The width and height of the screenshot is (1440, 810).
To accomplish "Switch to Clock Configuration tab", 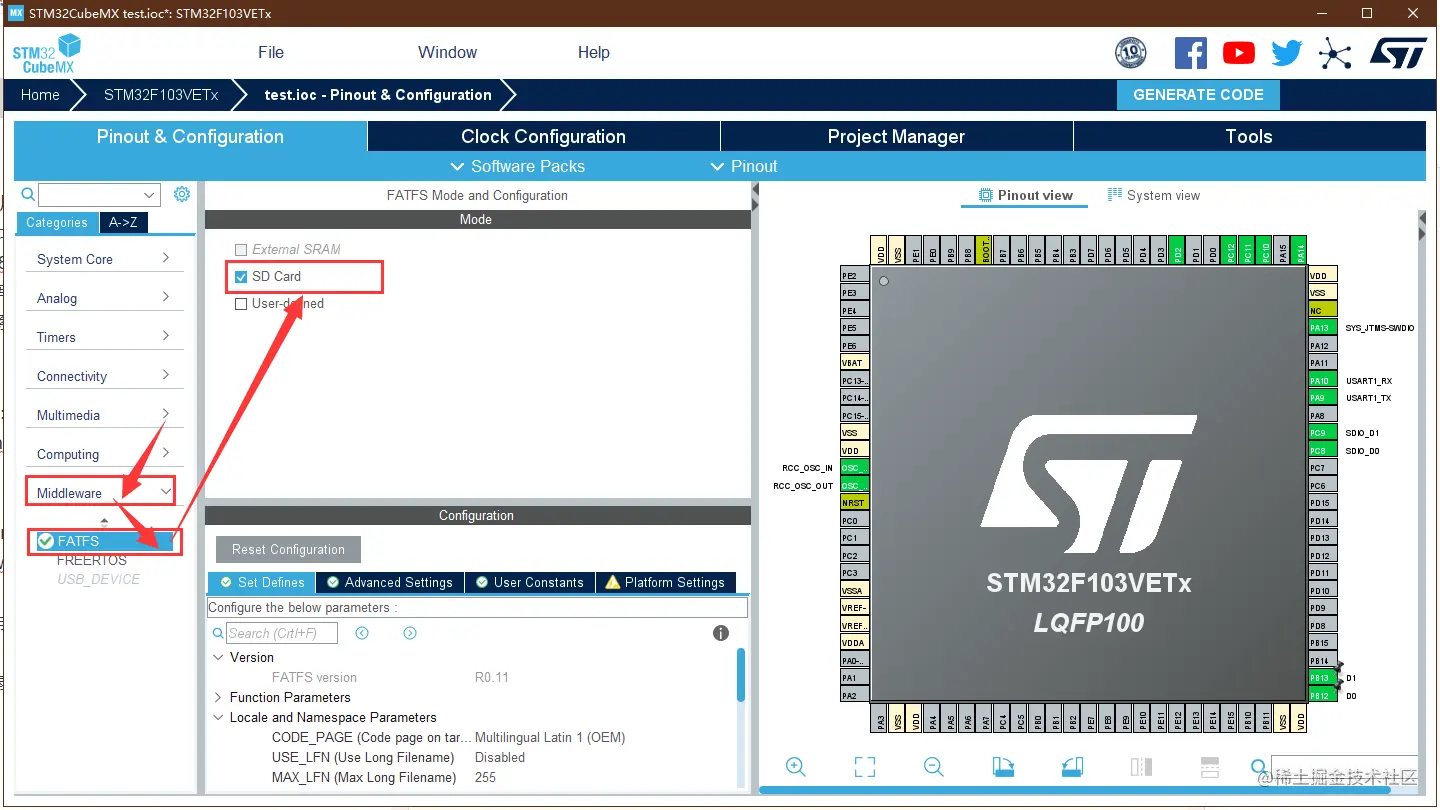I will [543, 137].
